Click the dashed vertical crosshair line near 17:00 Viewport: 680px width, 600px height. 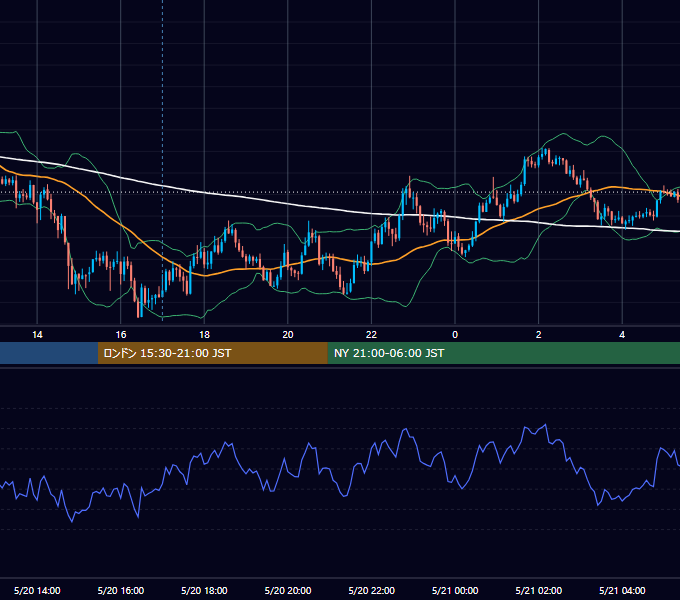point(163,160)
